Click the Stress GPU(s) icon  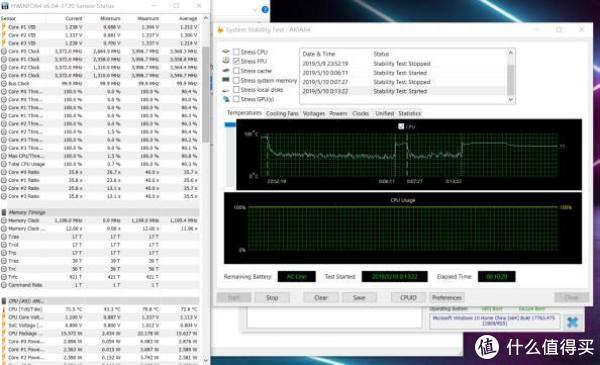pyautogui.click(x=226, y=99)
